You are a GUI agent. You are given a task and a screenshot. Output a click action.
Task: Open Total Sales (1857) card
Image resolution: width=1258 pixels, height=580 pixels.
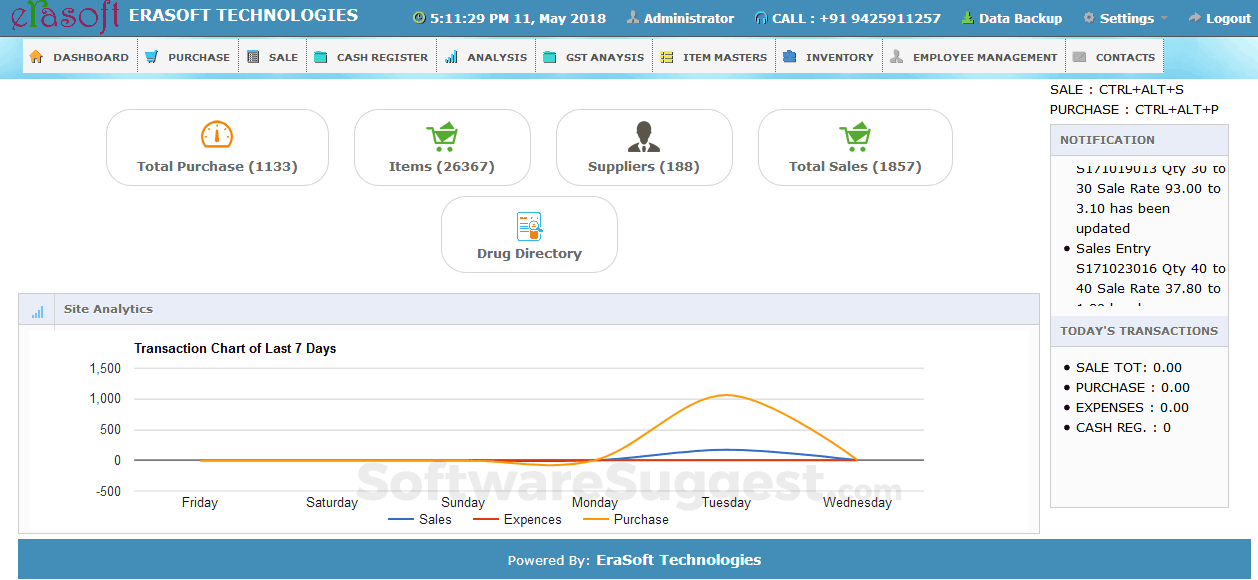(x=855, y=147)
